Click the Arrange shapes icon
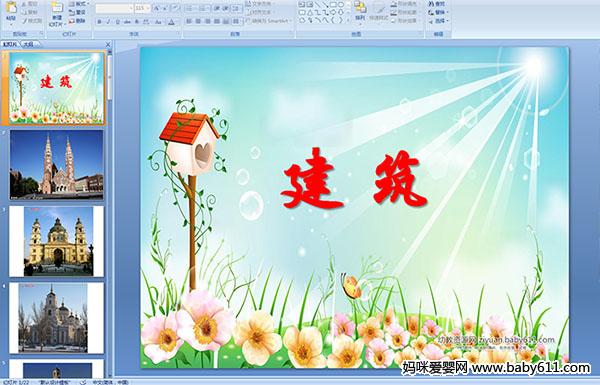Viewport: 600px width, 385px height. (360, 10)
